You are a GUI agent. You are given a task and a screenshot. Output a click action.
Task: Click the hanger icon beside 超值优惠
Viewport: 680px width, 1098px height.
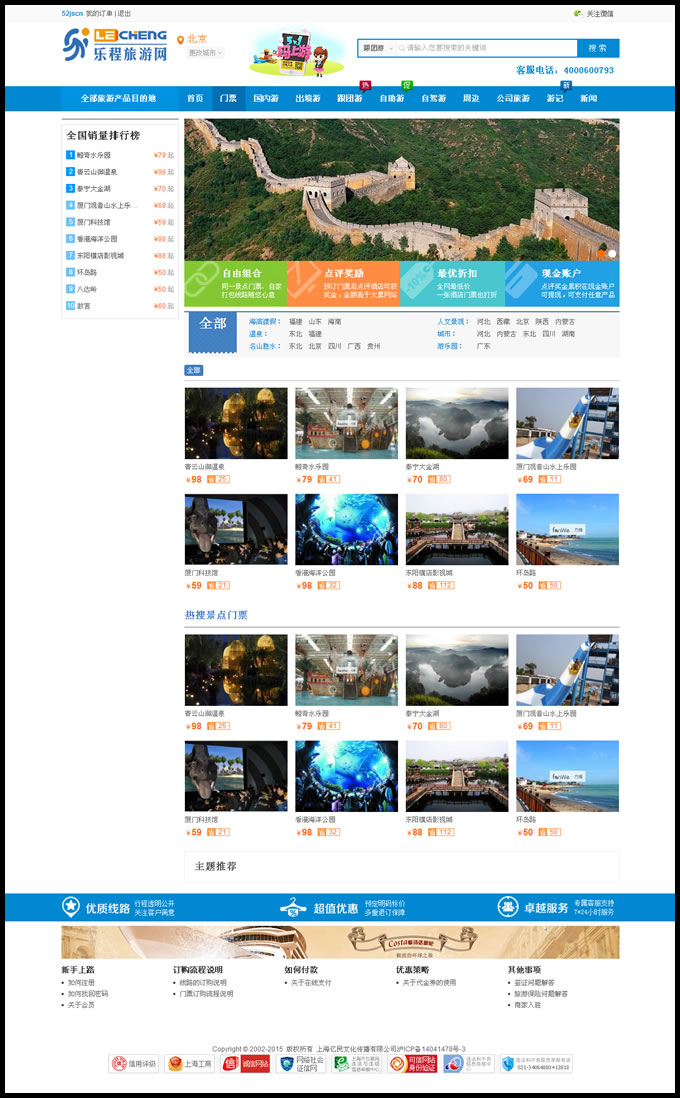[x=293, y=907]
